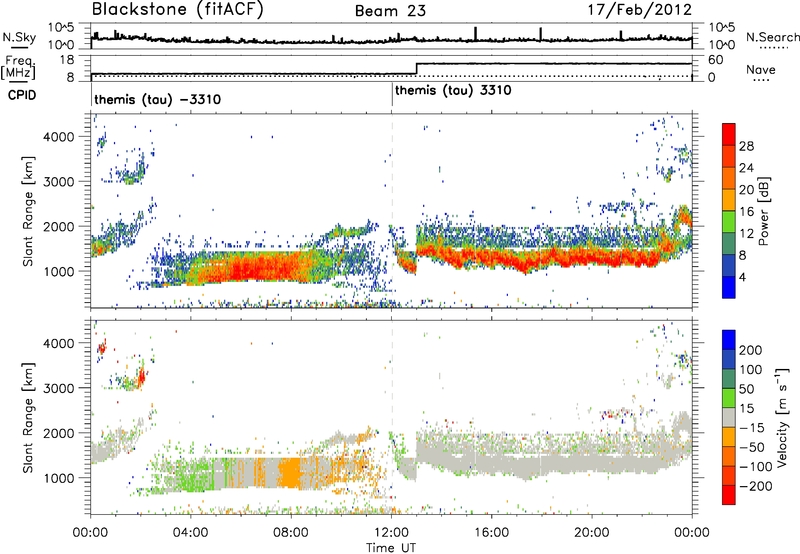Click the "4000" tick of the power panel

click(x=58, y=137)
